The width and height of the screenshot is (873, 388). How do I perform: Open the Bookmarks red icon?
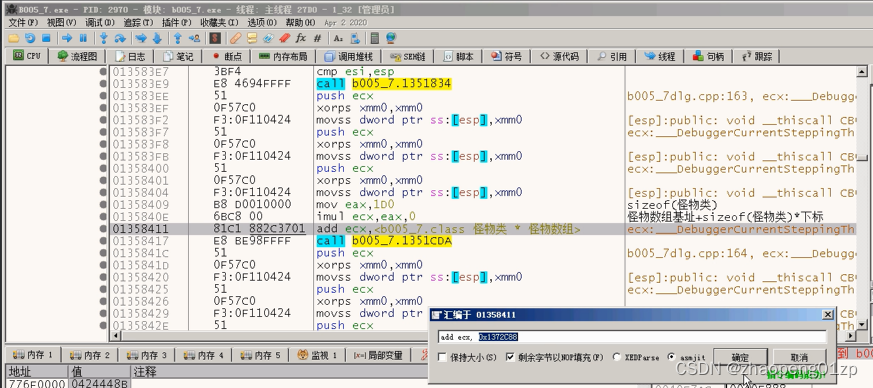(285, 38)
